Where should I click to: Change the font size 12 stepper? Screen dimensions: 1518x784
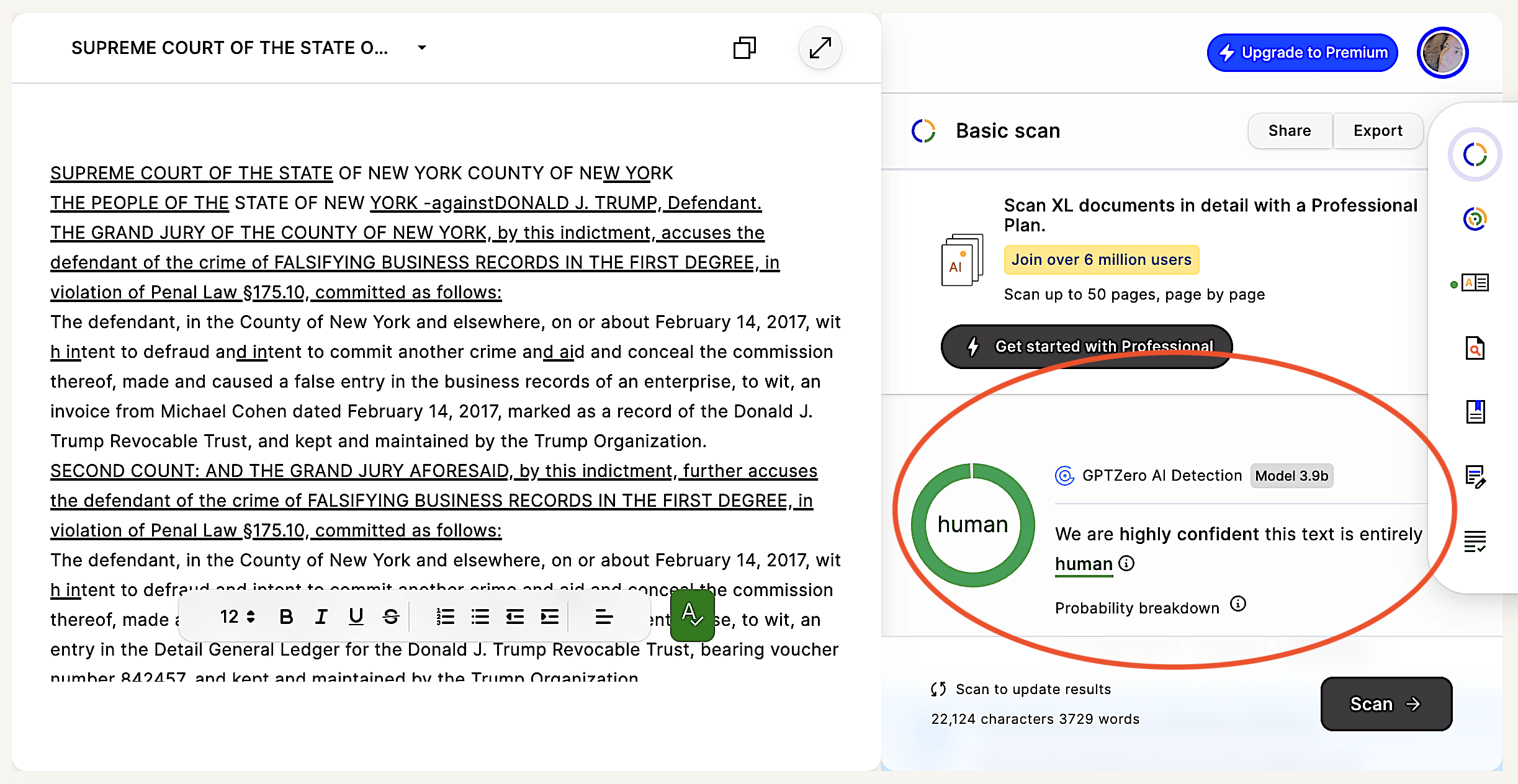click(237, 617)
